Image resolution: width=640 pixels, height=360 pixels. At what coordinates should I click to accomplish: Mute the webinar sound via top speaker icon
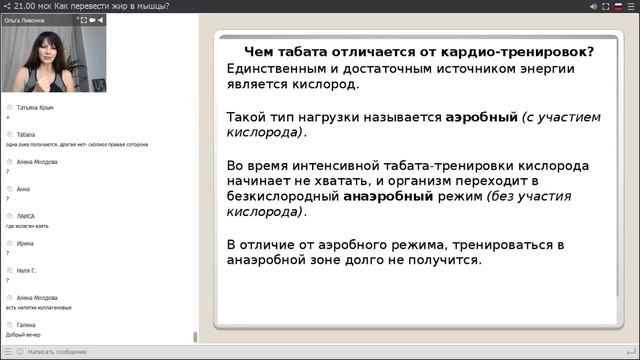[x=593, y=7]
